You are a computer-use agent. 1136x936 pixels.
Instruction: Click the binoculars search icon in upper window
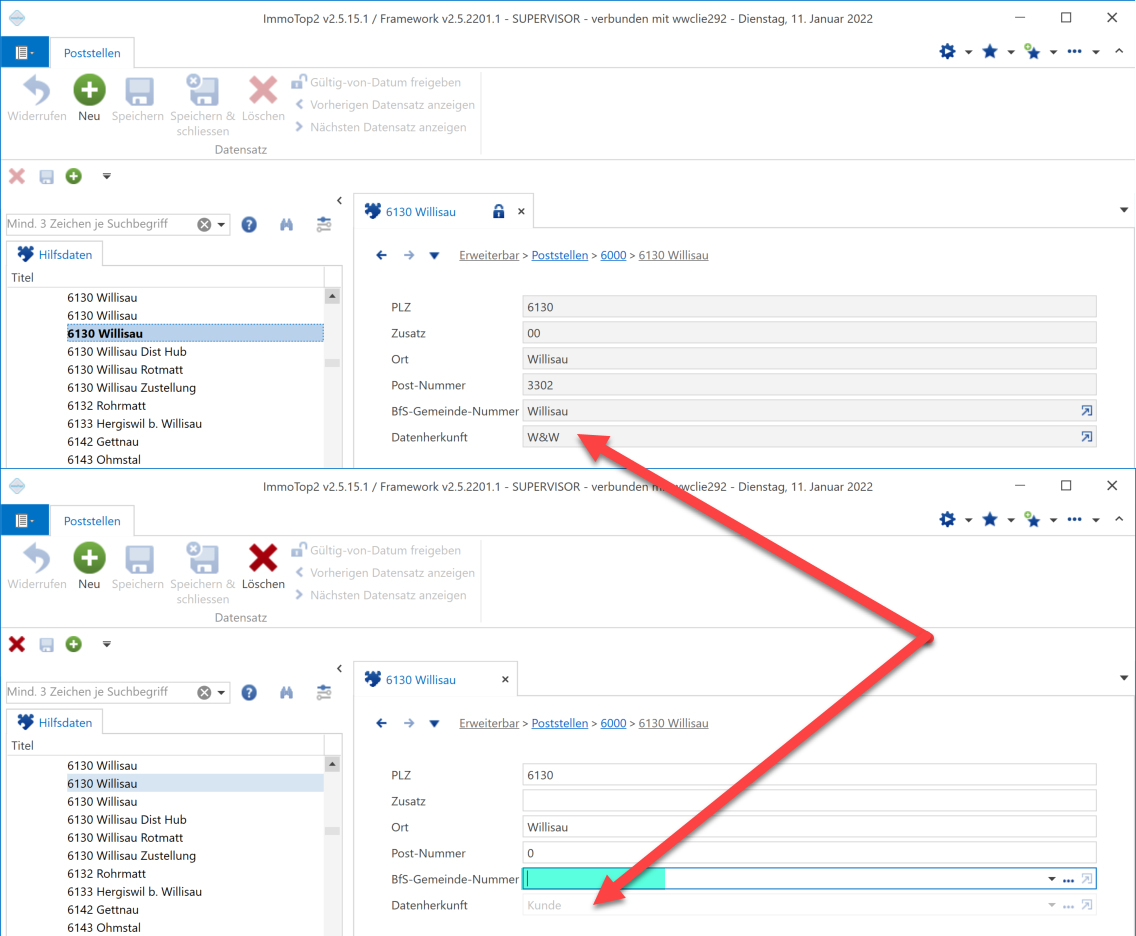[287, 225]
